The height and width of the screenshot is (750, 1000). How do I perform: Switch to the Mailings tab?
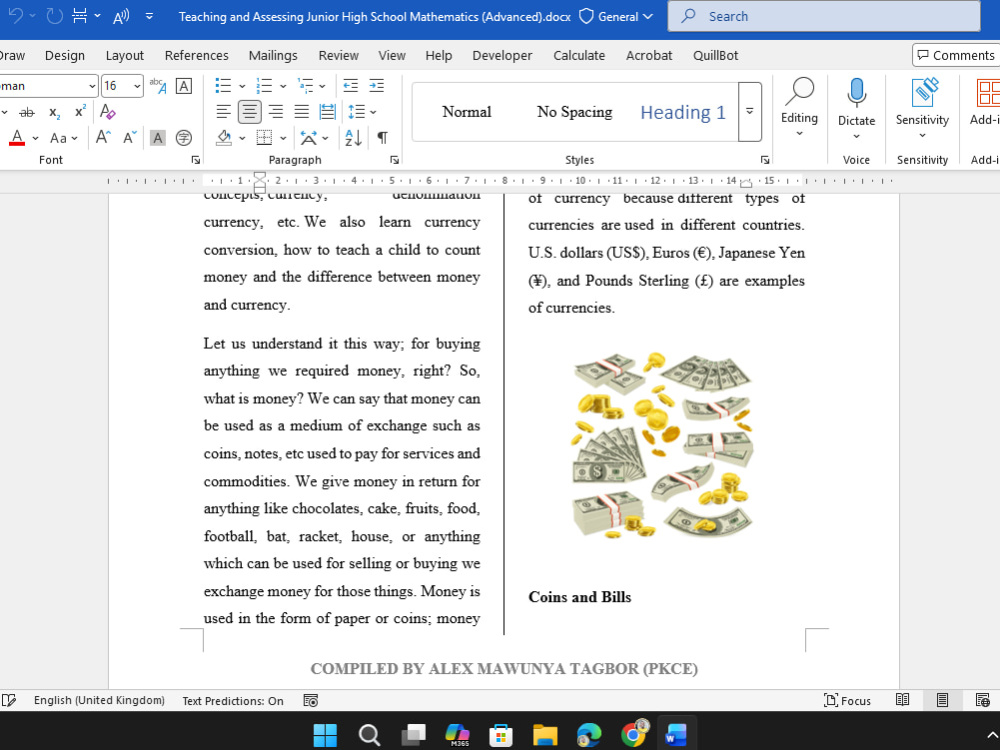point(273,55)
